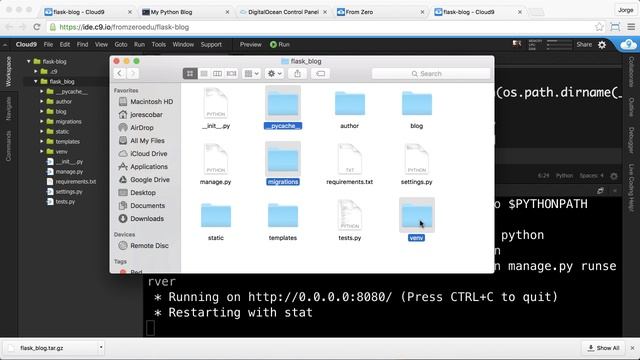Select __pycache__ folder icon in Finder
Viewport: 640px width, 360px height.
[x=283, y=103]
